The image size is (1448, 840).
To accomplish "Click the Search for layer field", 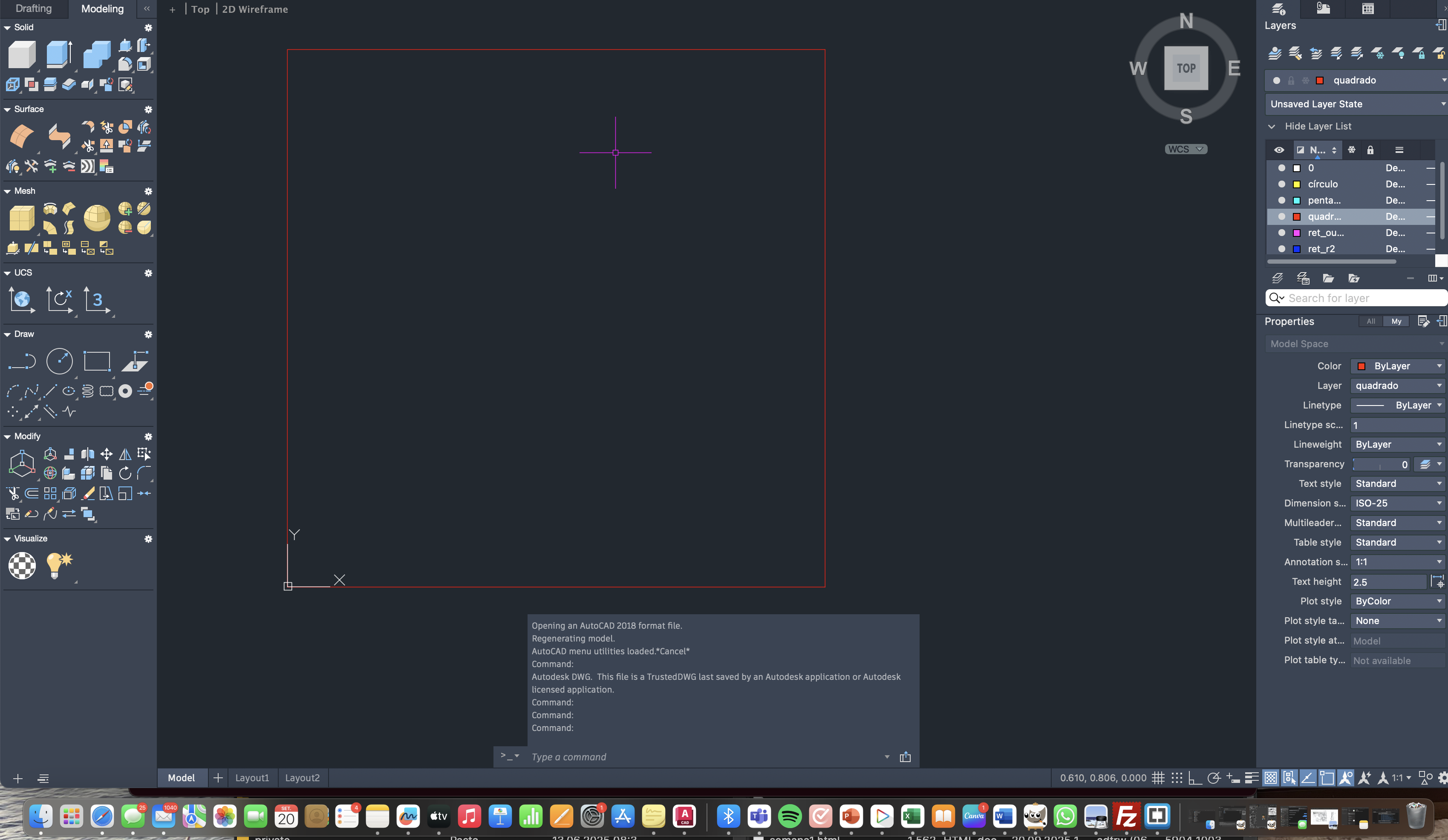I will [1362, 298].
